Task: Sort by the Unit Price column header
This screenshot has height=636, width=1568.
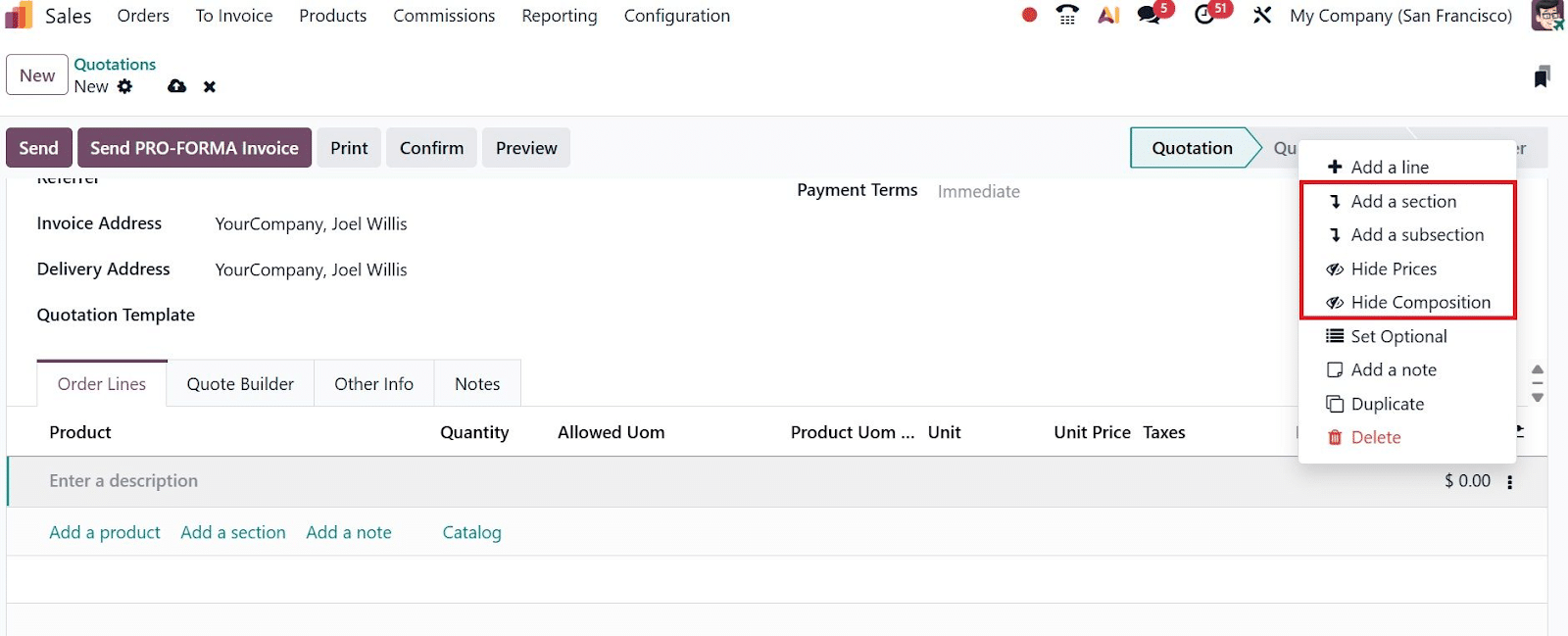Action: [x=1092, y=432]
